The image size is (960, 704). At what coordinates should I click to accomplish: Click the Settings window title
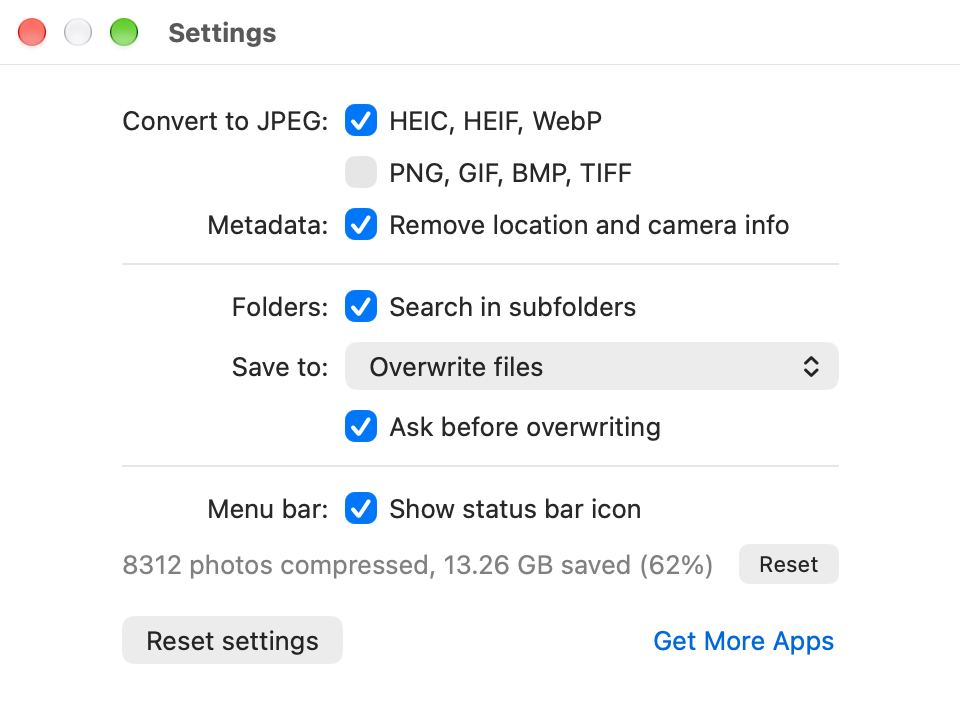(222, 33)
